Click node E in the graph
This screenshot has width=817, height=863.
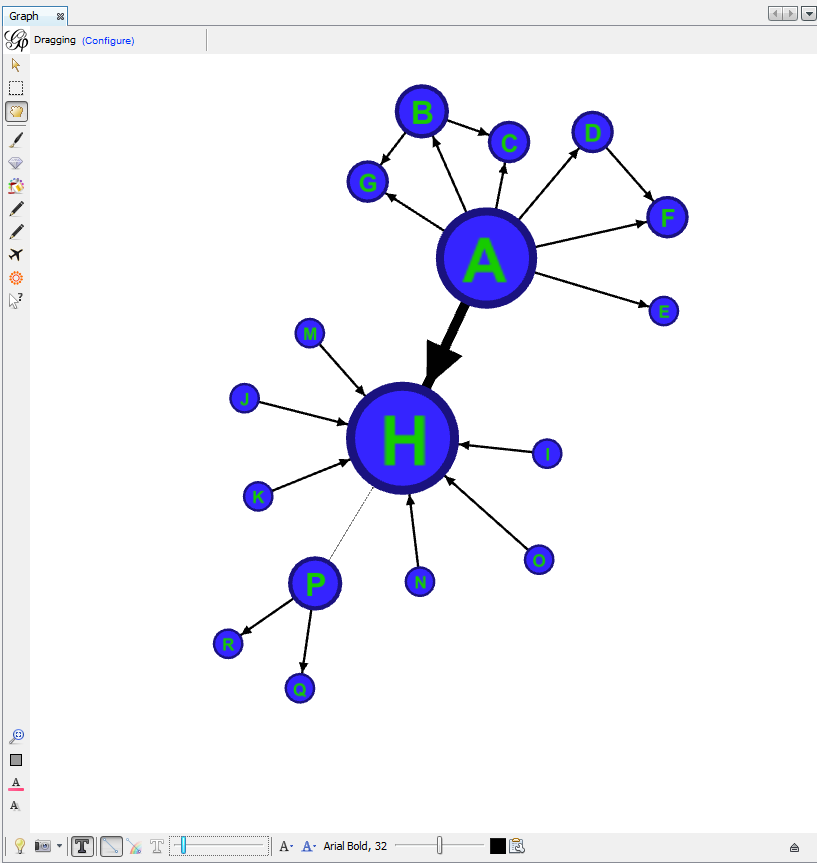(x=664, y=312)
